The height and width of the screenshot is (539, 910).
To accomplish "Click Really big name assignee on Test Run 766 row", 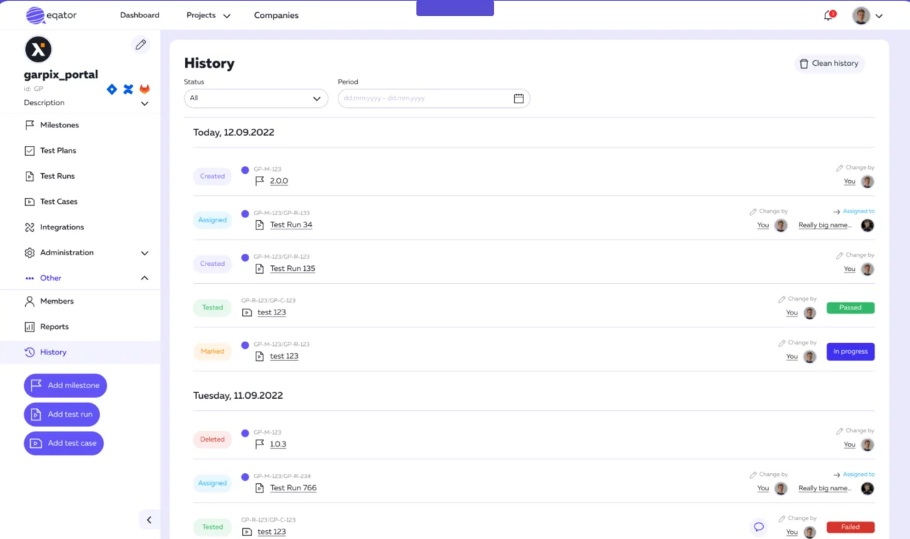I will point(825,489).
